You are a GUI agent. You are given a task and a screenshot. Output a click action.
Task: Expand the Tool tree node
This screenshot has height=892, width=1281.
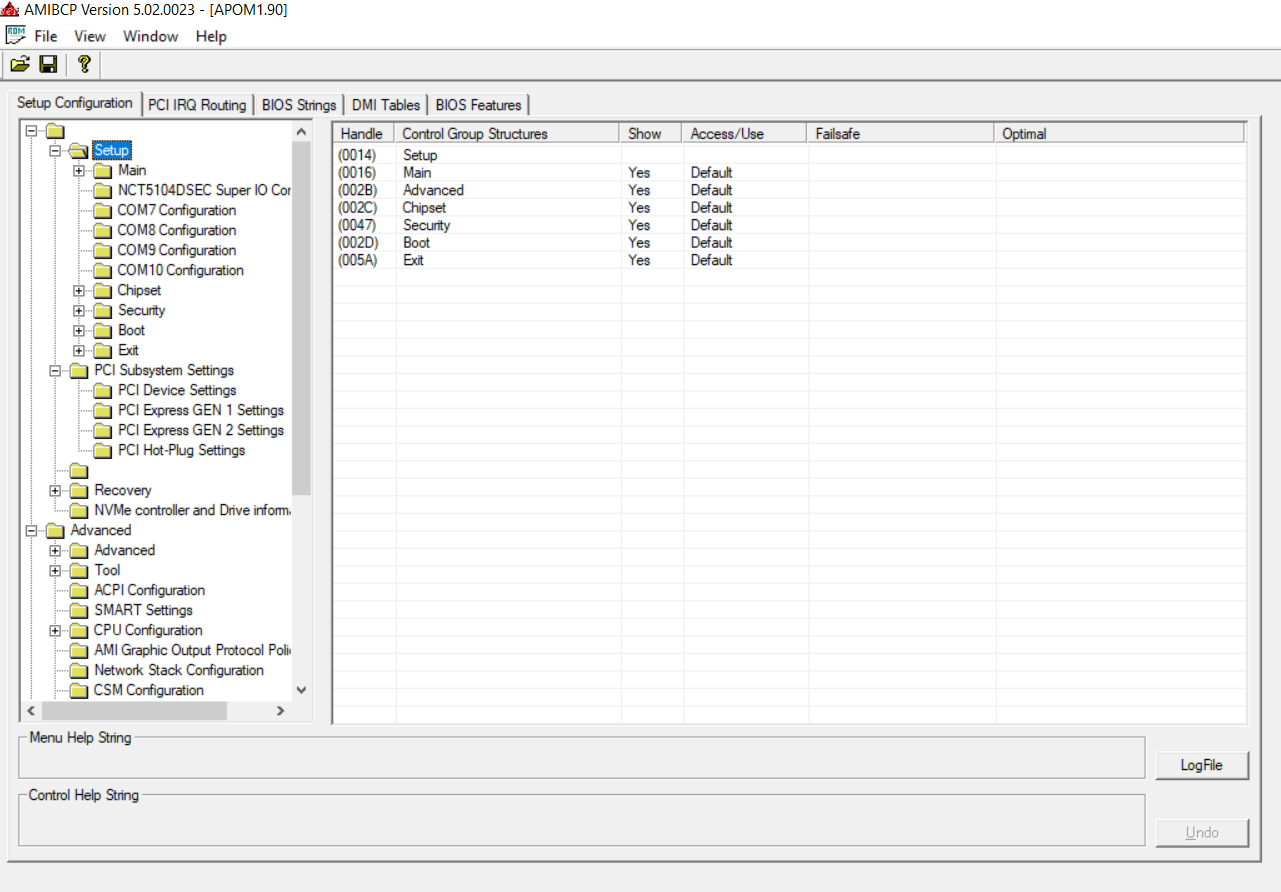click(x=56, y=571)
